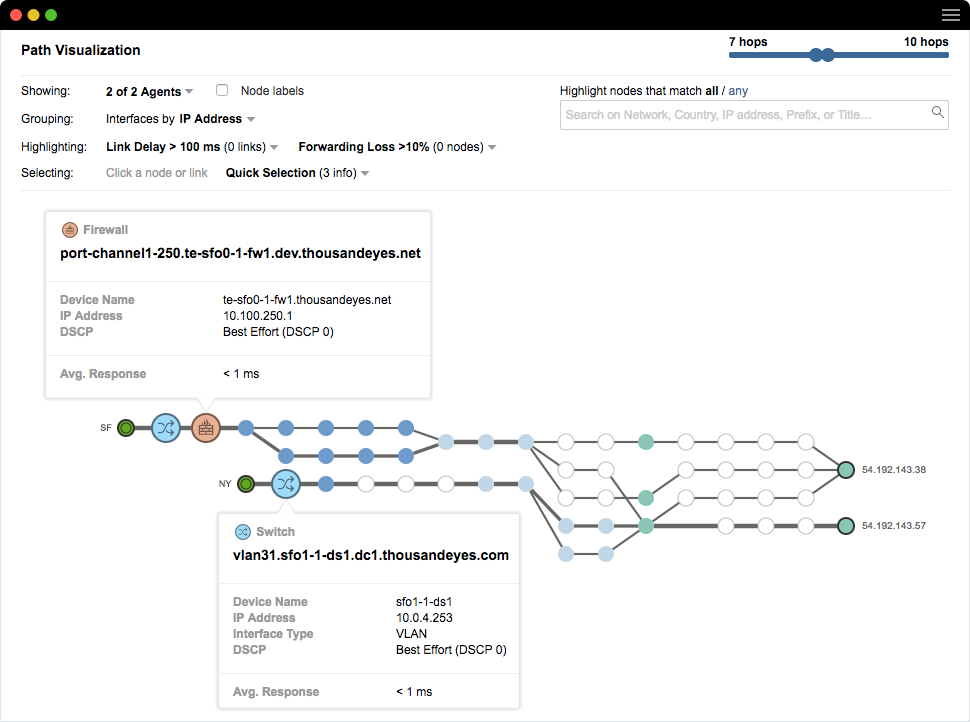Expand the Quick Selection menu
Image resolution: width=970 pixels, height=722 pixels.
[x=297, y=173]
